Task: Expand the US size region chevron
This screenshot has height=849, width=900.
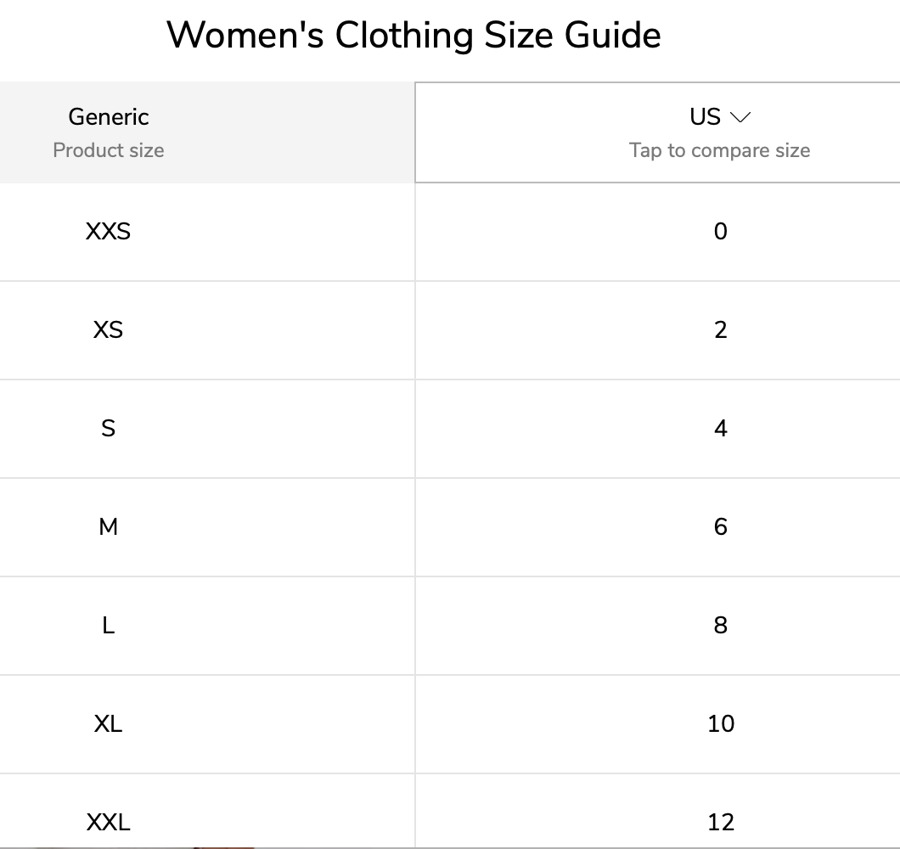Action: pos(741,118)
